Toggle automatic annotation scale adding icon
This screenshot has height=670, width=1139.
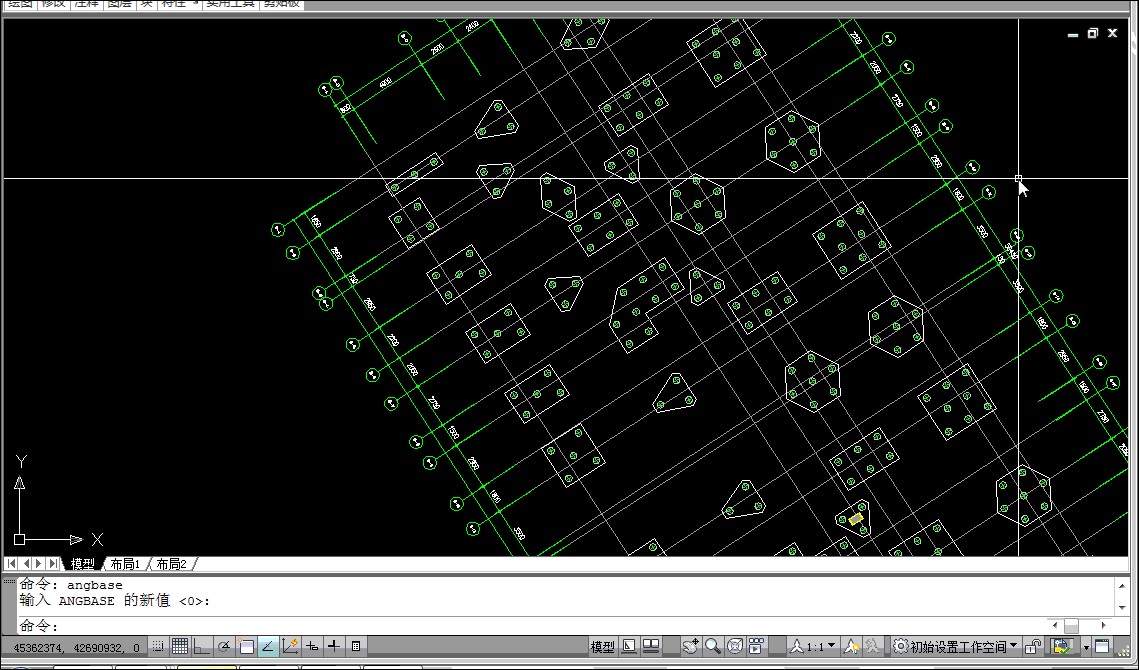click(872, 646)
